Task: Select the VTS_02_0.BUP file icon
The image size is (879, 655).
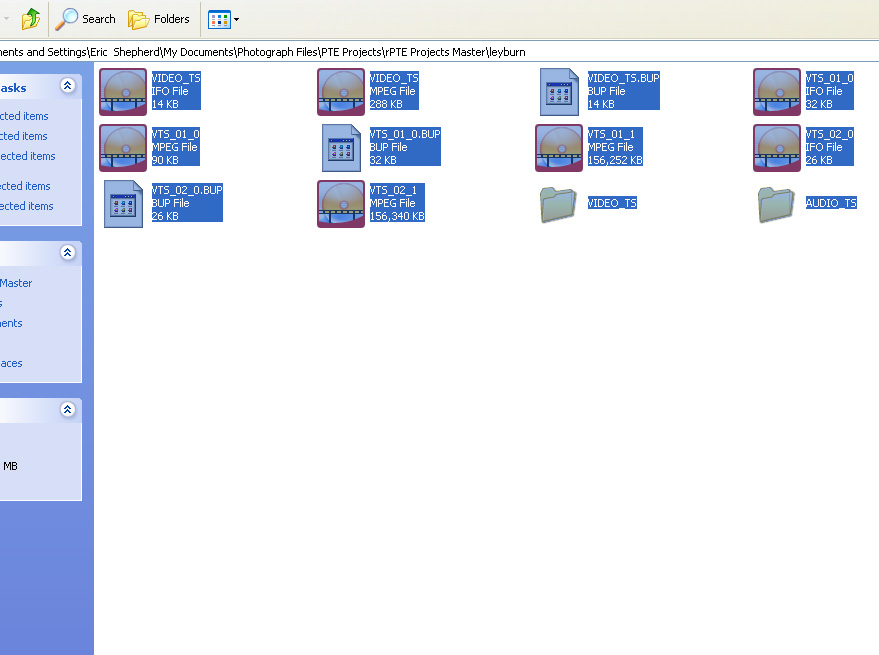Action: coord(123,204)
